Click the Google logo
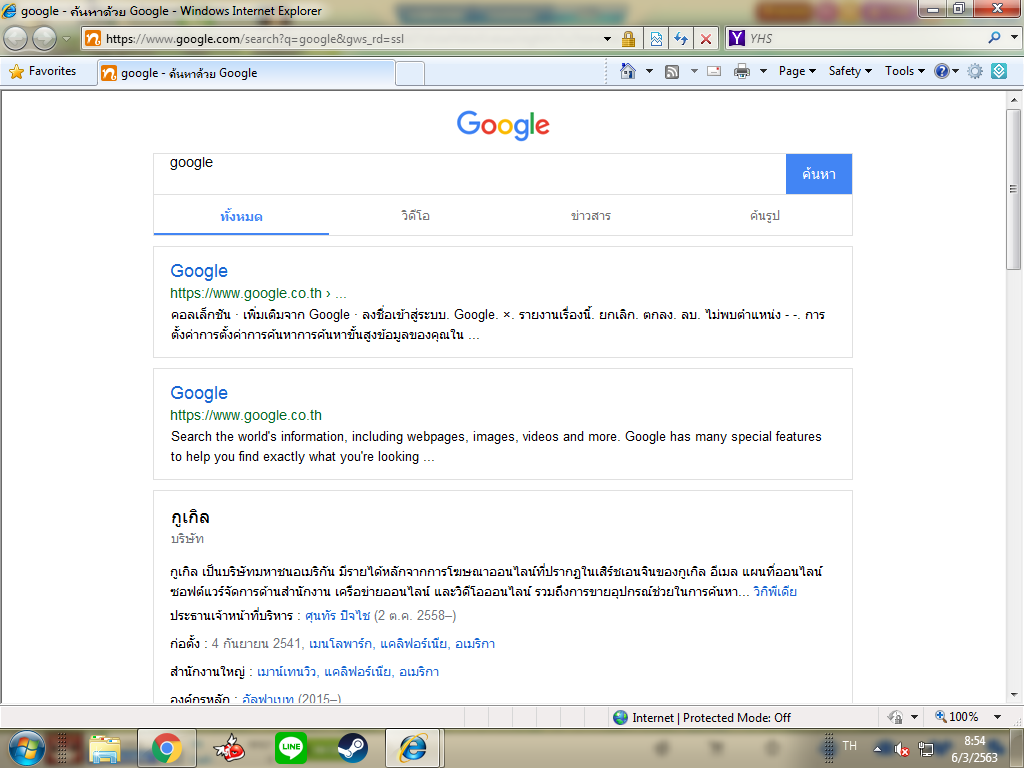The image size is (1024, 768). 503,125
